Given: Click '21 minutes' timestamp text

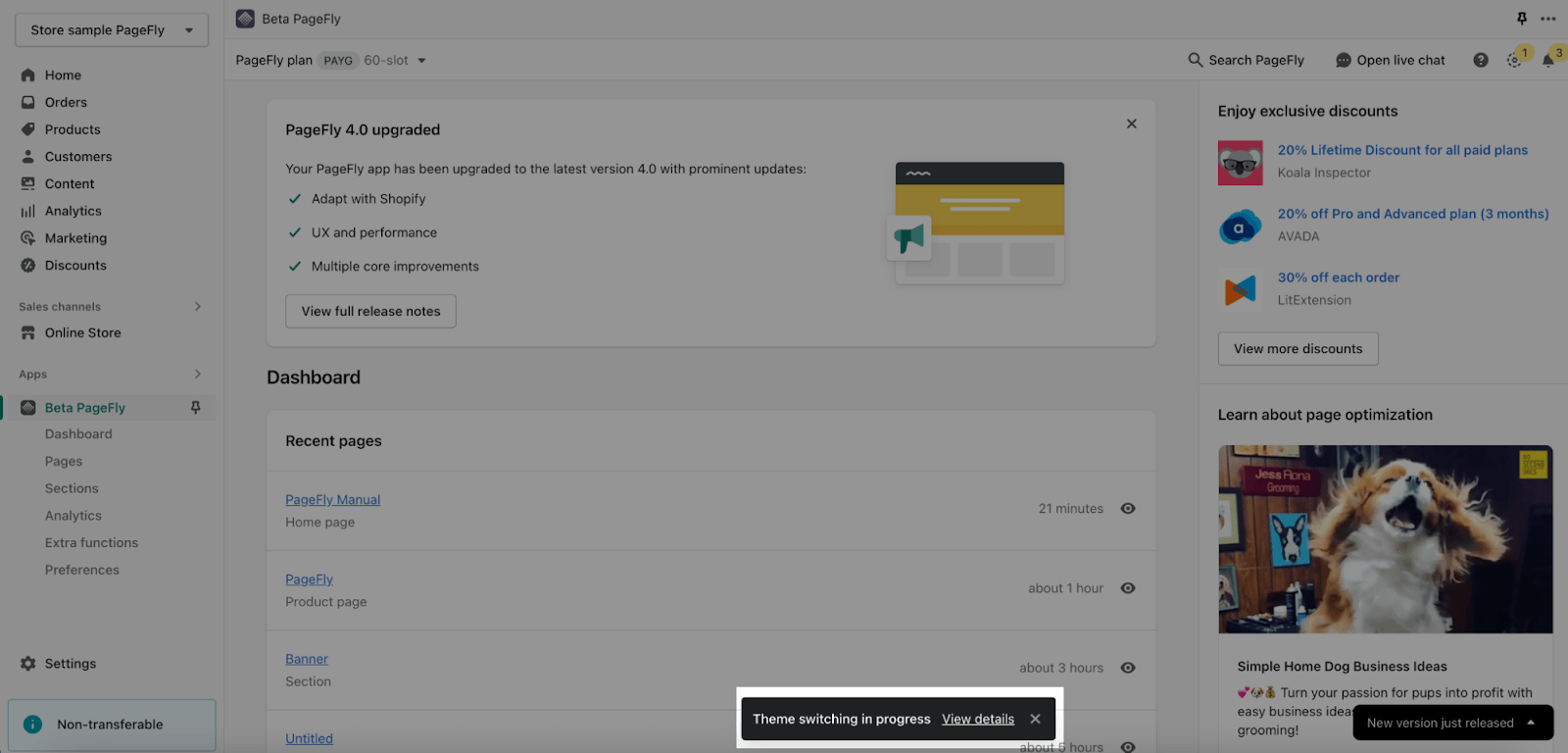Looking at the screenshot, I should 1070,509.
